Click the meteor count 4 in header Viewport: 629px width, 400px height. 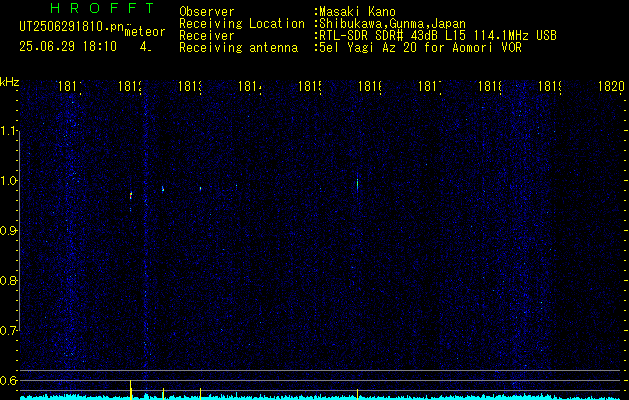[145, 47]
